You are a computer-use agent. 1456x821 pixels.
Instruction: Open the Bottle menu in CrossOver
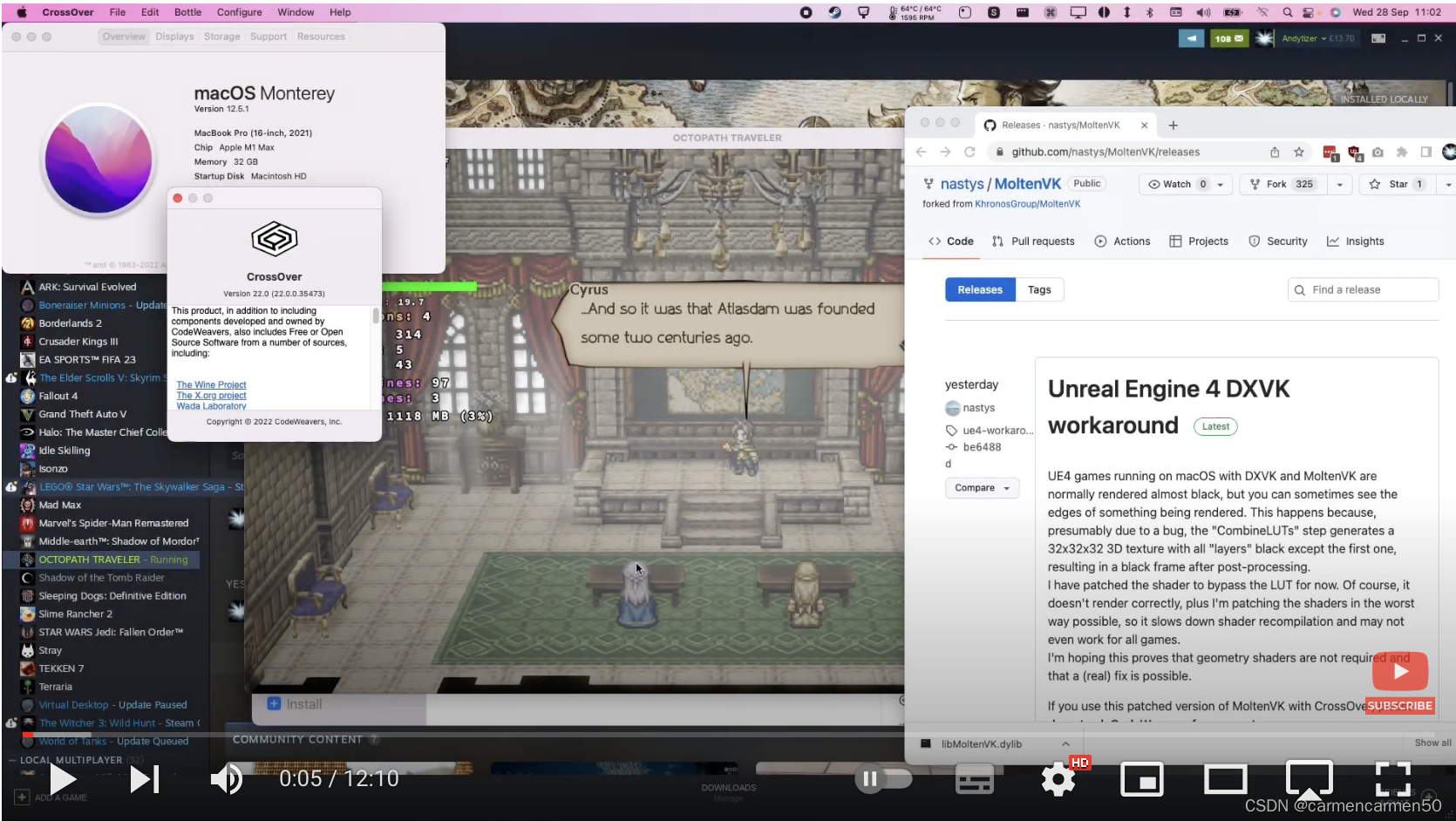click(187, 12)
